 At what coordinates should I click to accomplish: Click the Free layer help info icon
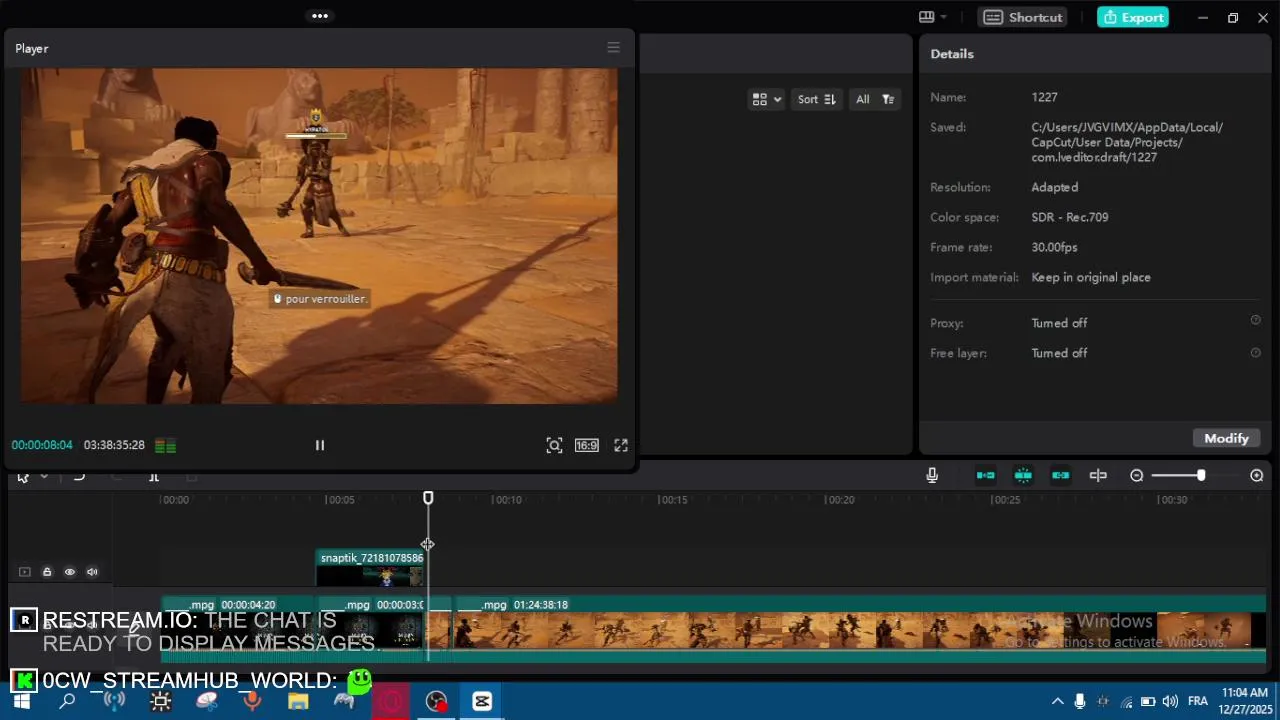pos(1256,351)
